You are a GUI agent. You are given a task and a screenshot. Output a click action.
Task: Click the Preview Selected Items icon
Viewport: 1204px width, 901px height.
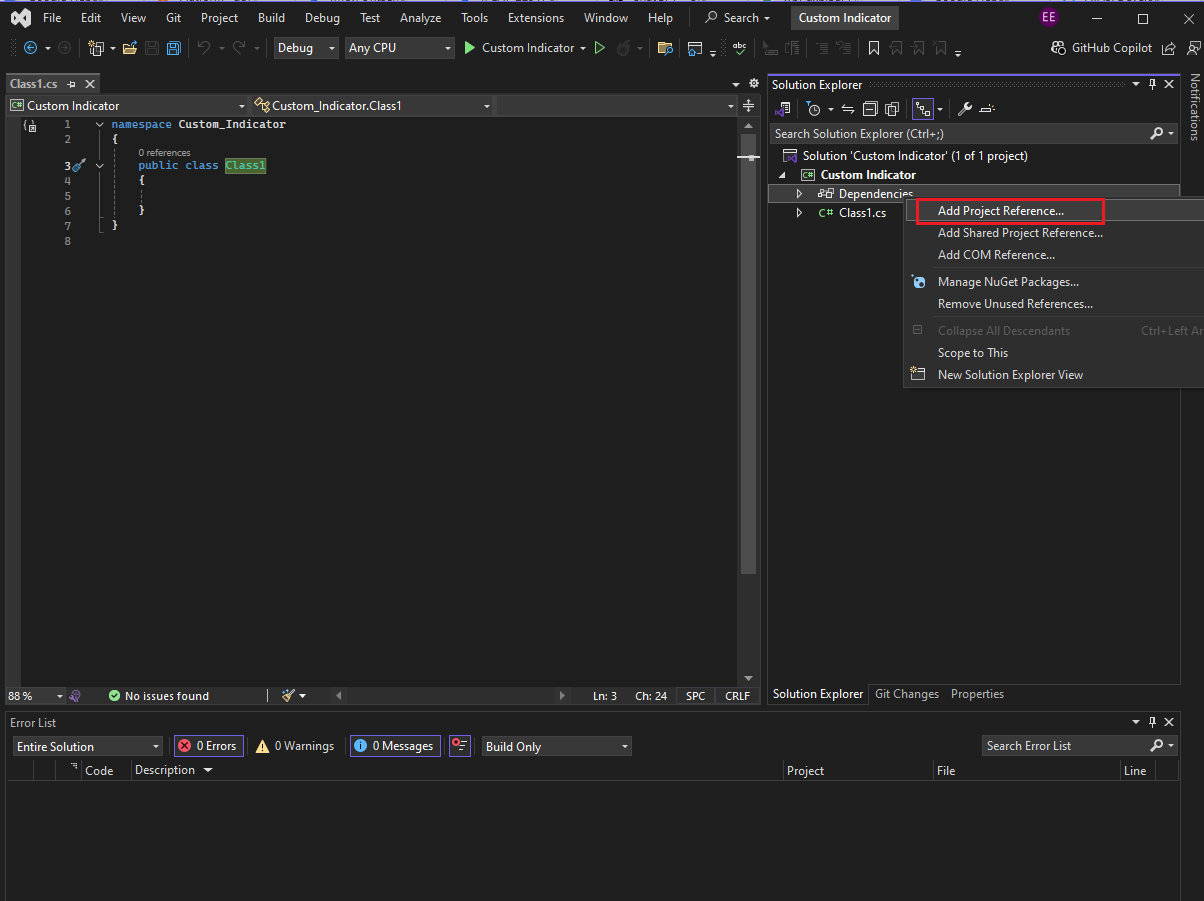987,109
